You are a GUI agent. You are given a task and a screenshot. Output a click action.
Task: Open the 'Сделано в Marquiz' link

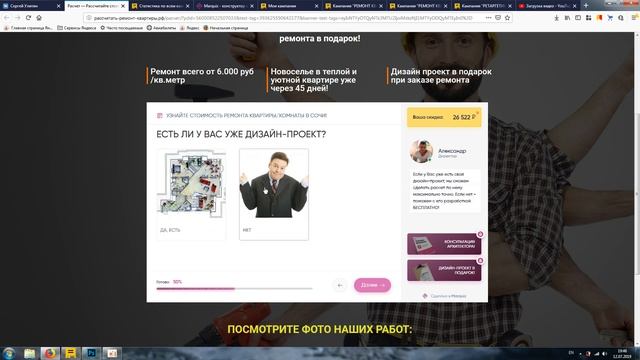[444, 296]
